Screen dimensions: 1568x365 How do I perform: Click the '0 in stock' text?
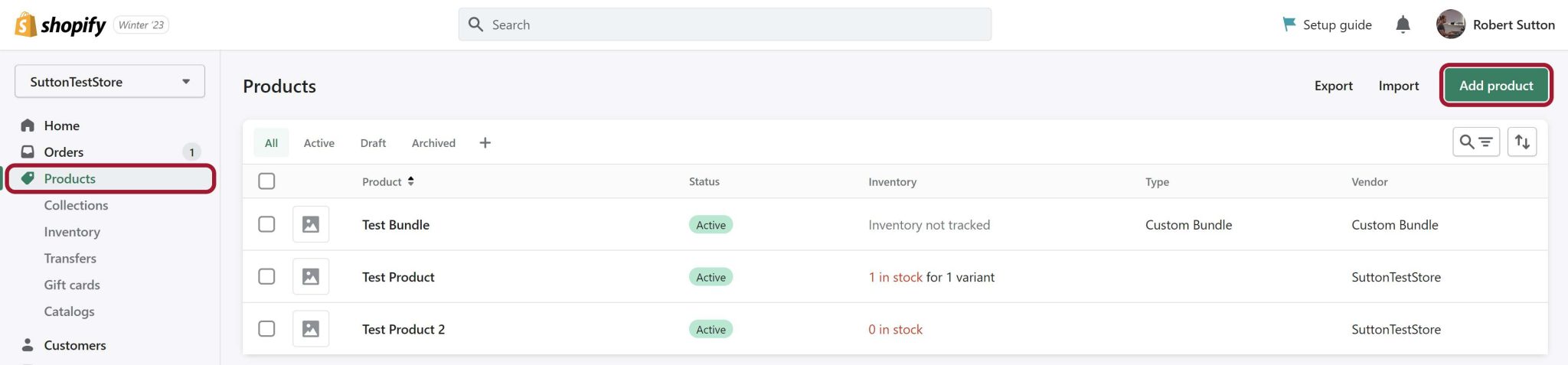pos(895,329)
